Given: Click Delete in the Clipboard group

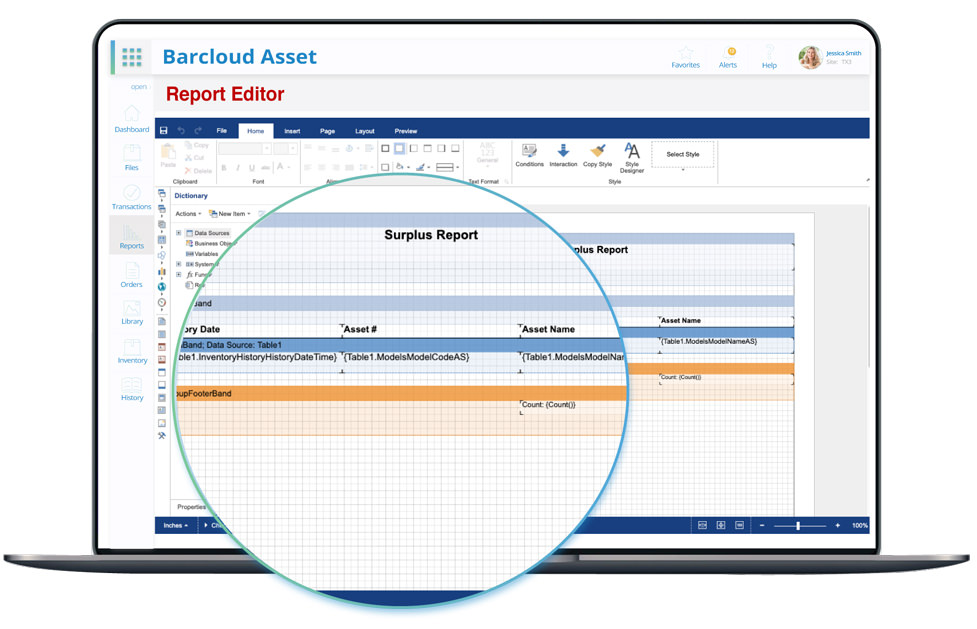Looking at the screenshot, I should click(199, 170).
